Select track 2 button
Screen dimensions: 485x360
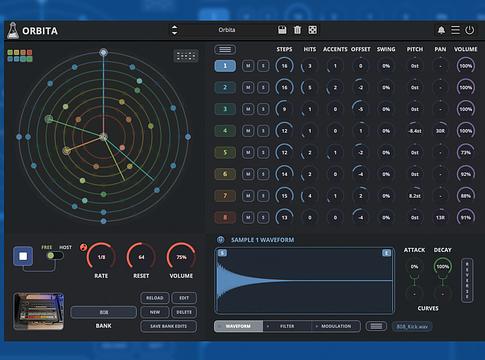click(x=225, y=87)
